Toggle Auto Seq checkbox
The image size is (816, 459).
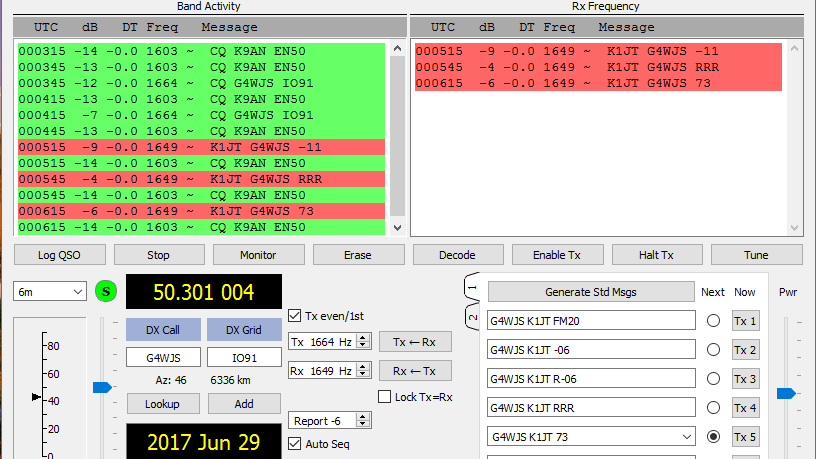point(295,443)
